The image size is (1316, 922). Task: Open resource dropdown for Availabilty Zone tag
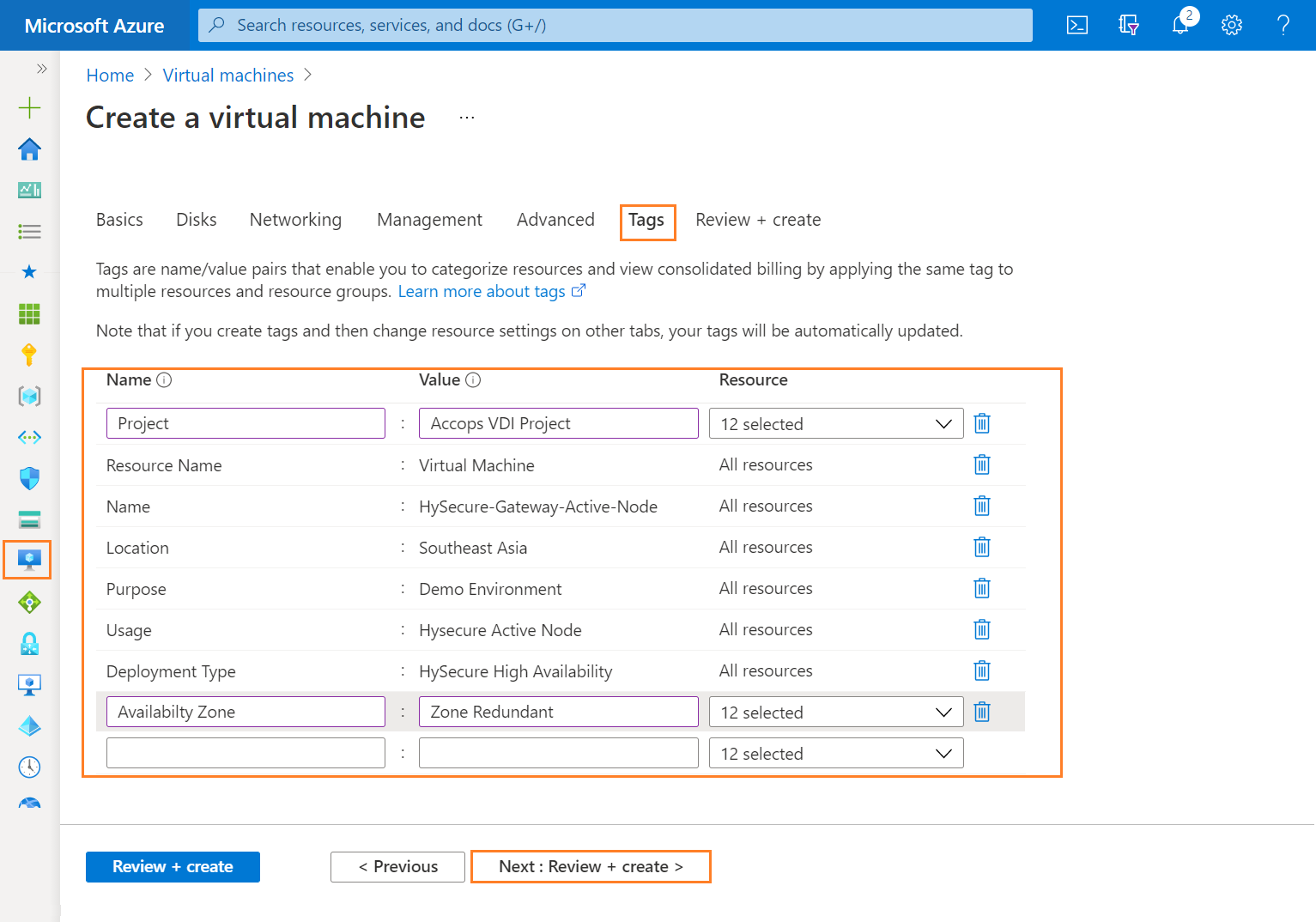[x=836, y=712]
